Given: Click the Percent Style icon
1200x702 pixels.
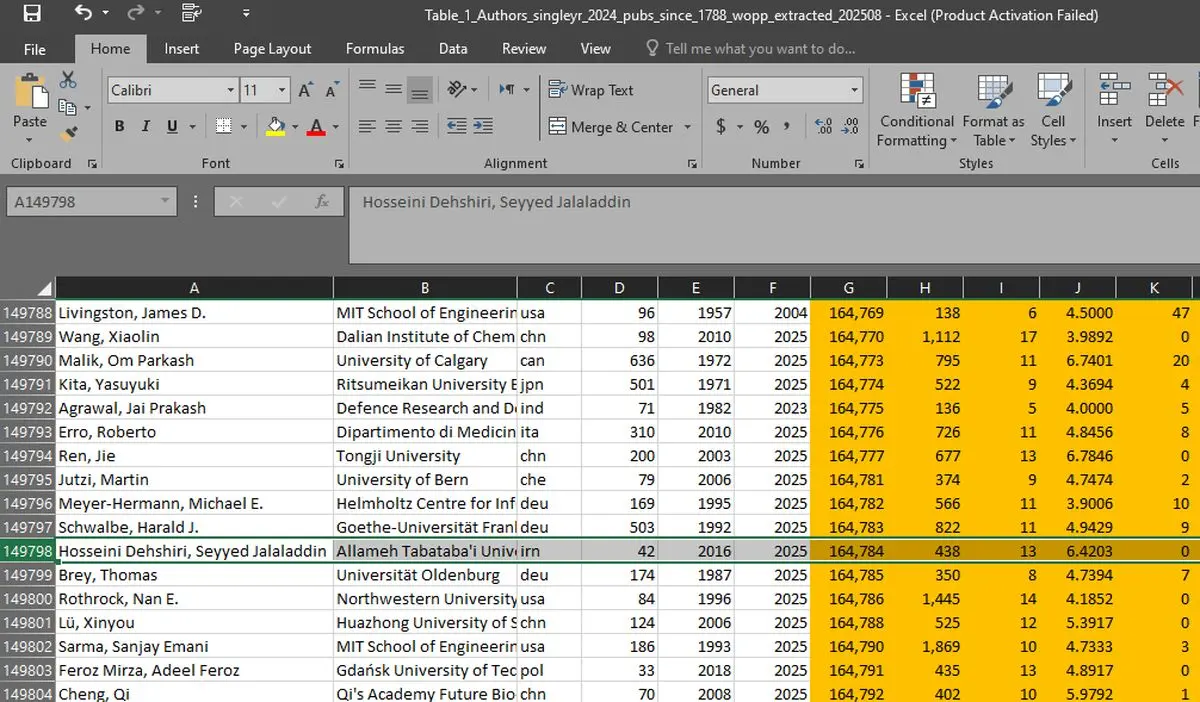Looking at the screenshot, I should (762, 127).
